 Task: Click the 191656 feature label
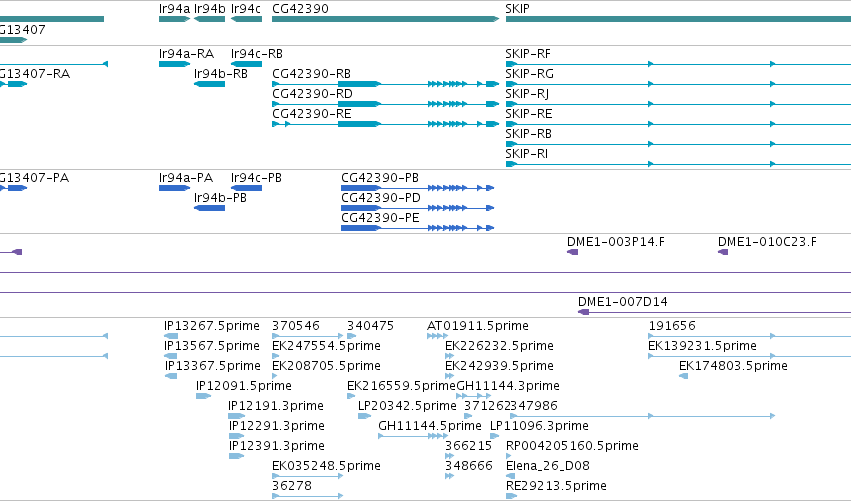(672, 326)
